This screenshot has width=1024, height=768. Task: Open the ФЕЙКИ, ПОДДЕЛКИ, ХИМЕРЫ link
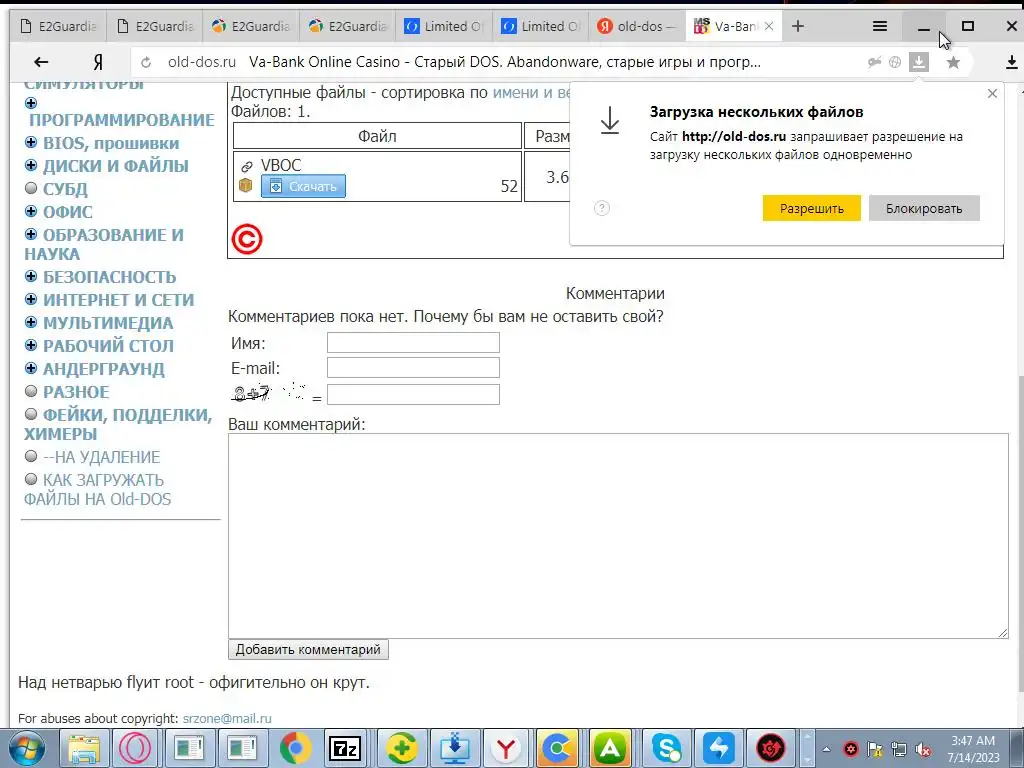pyautogui.click(x=118, y=424)
